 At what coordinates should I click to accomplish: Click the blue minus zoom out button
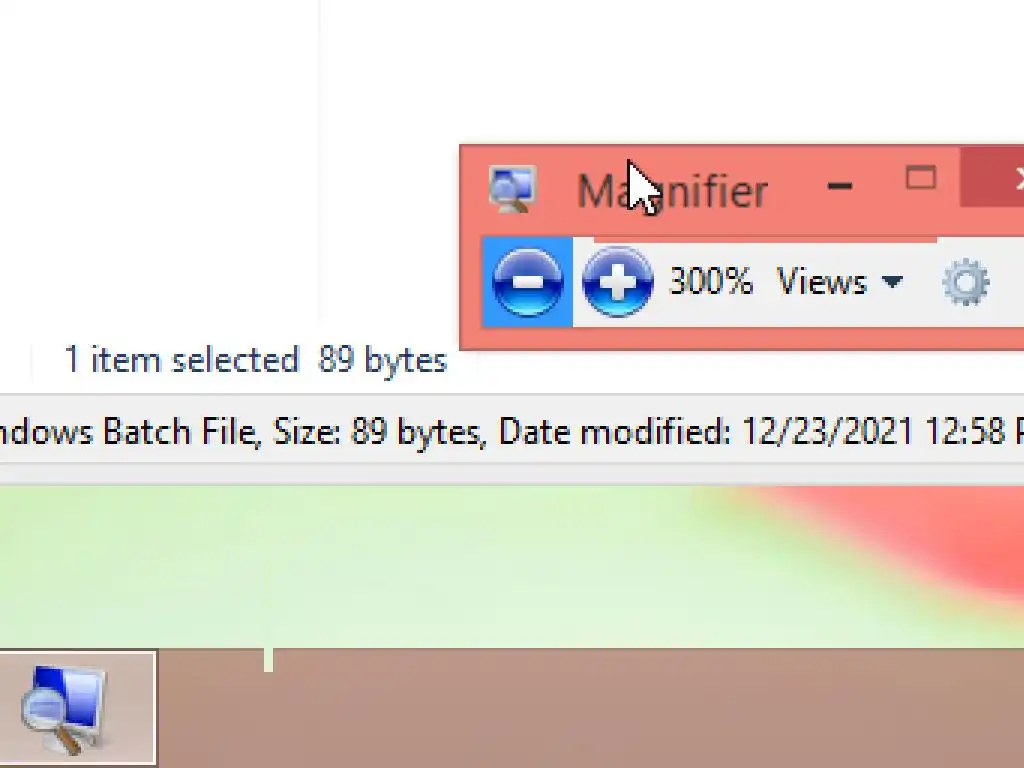(x=528, y=282)
